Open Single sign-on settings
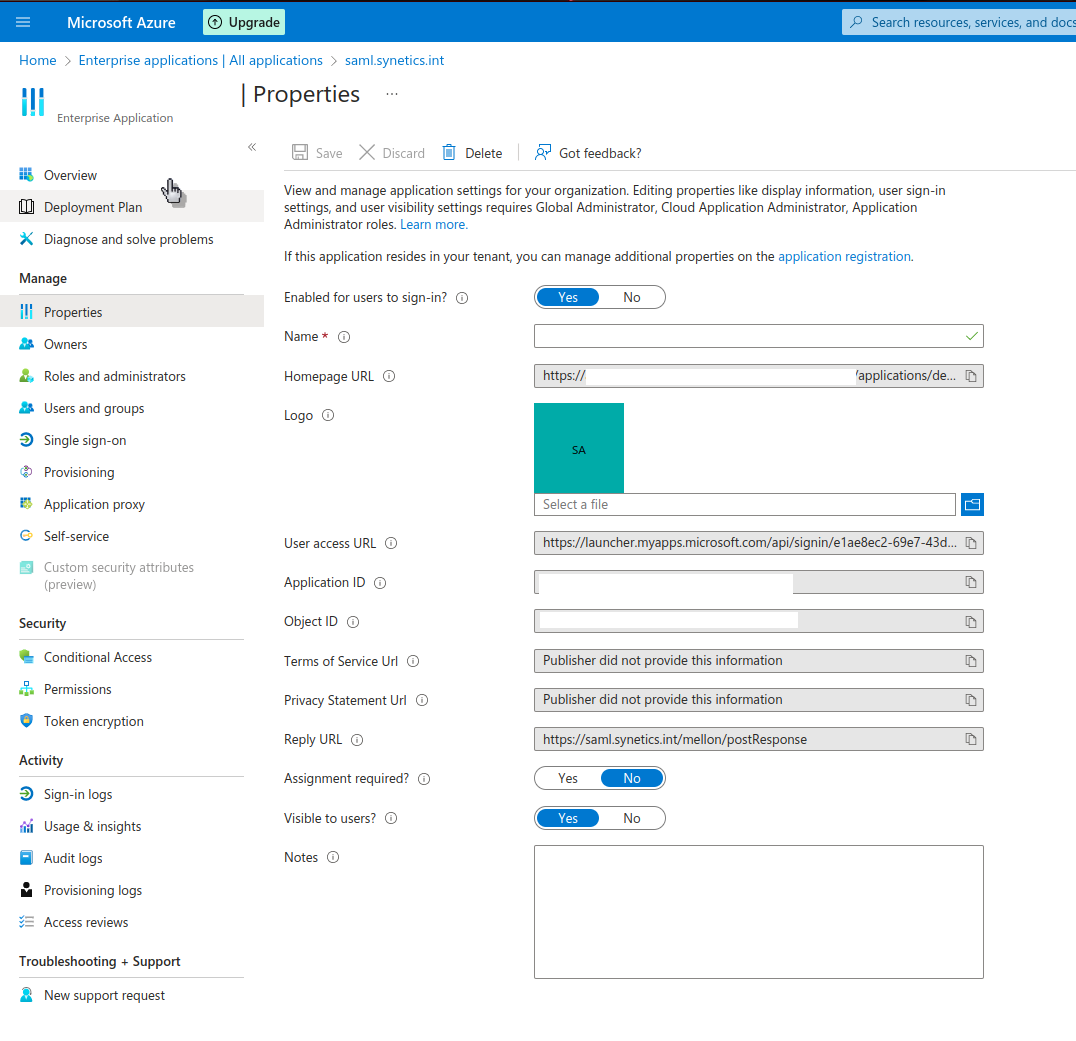 click(x=132, y=441)
